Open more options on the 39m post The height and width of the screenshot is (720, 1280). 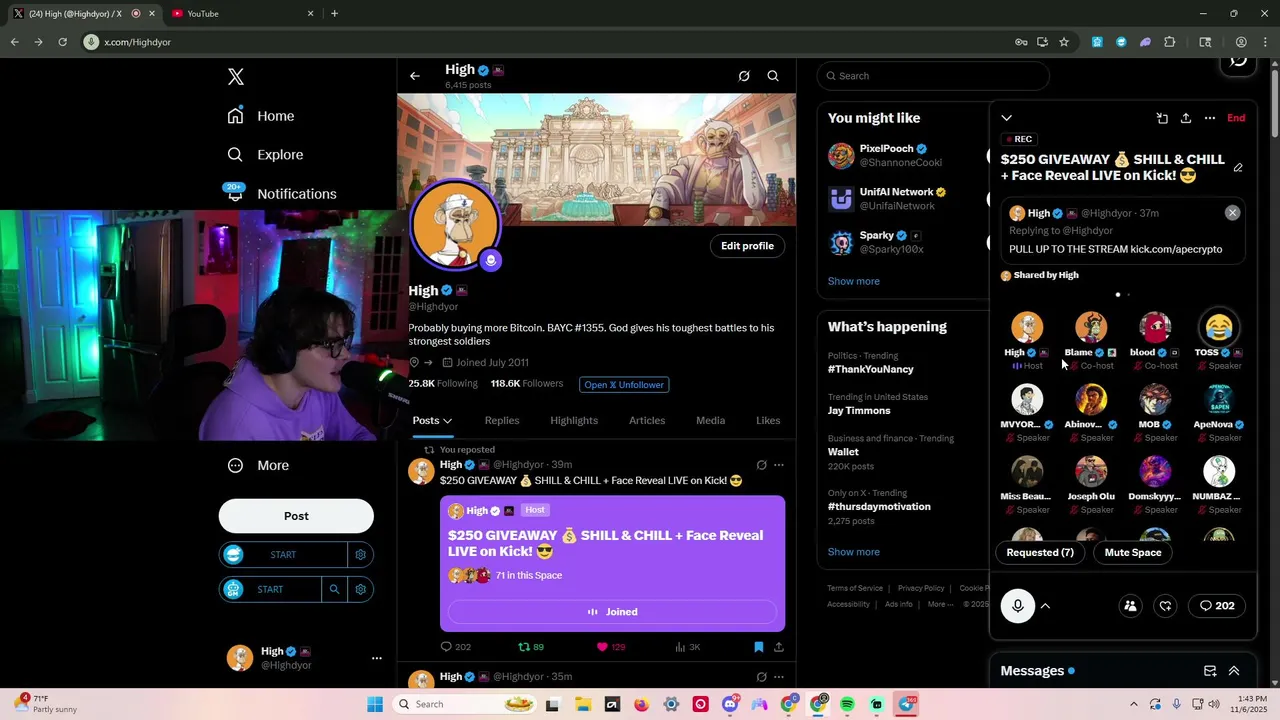coord(779,465)
